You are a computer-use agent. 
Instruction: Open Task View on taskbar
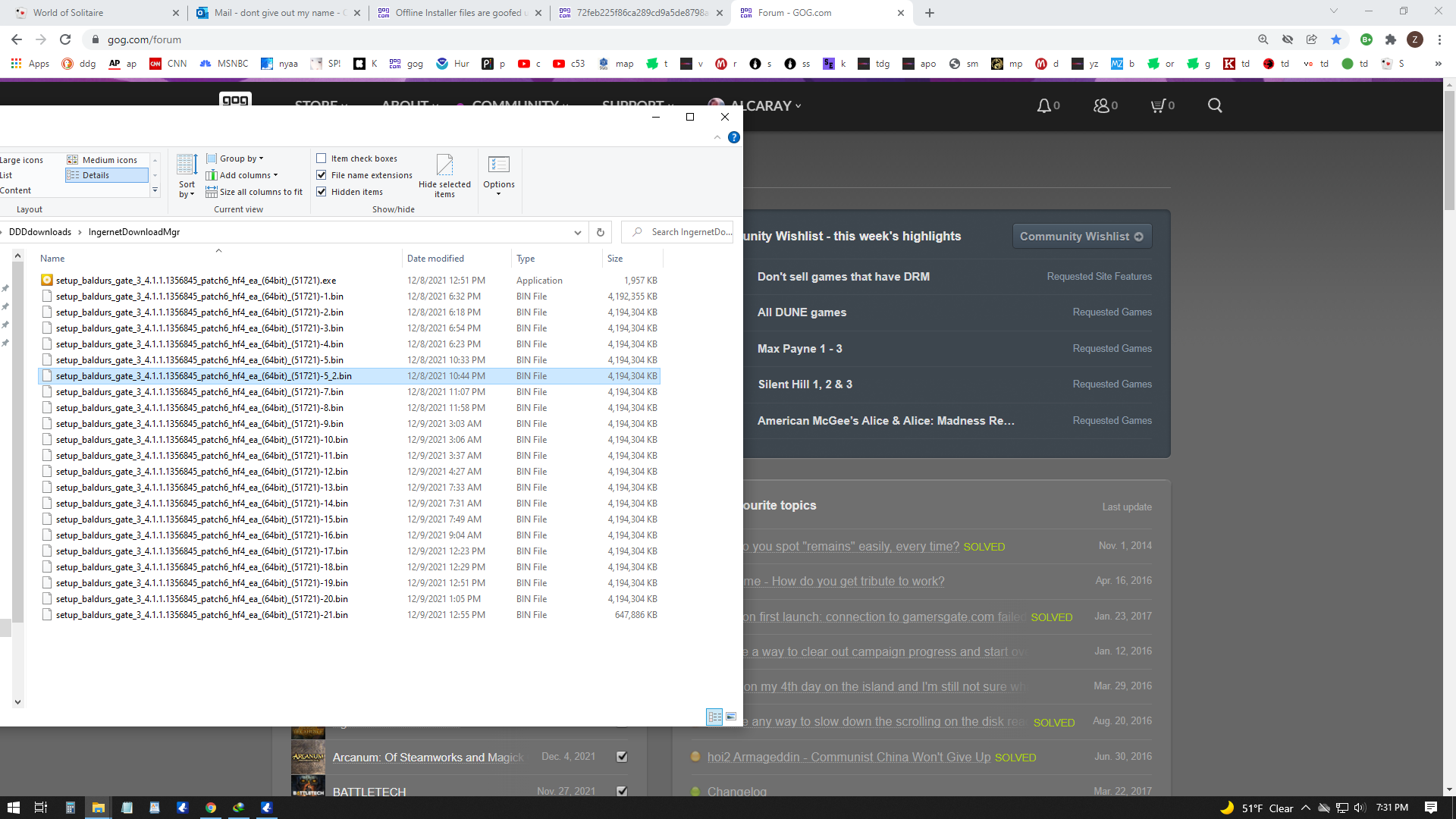[41, 808]
